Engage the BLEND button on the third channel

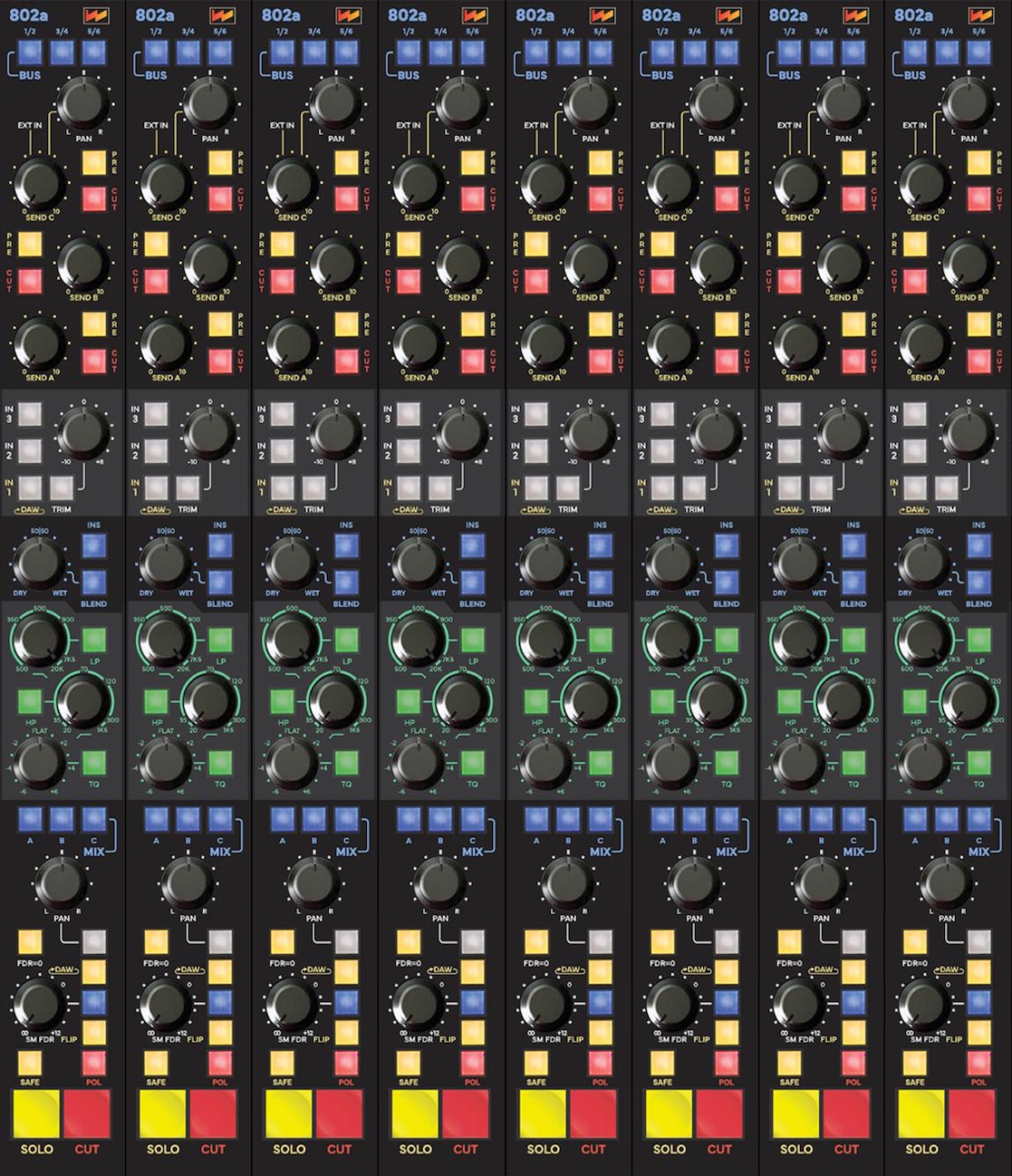click(x=347, y=582)
